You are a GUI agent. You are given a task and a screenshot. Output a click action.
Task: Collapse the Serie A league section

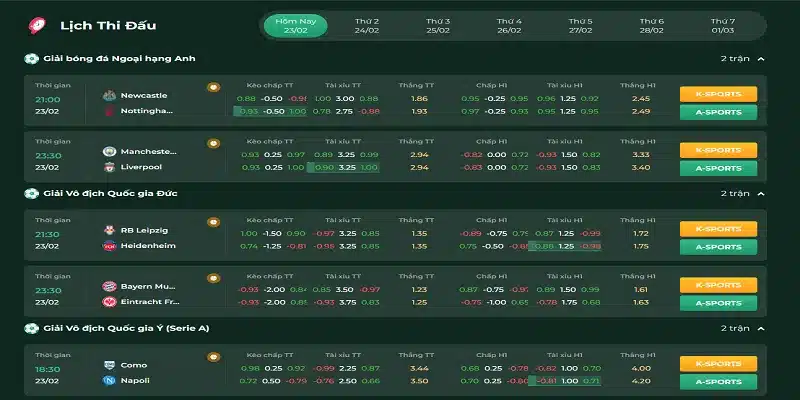coord(761,328)
